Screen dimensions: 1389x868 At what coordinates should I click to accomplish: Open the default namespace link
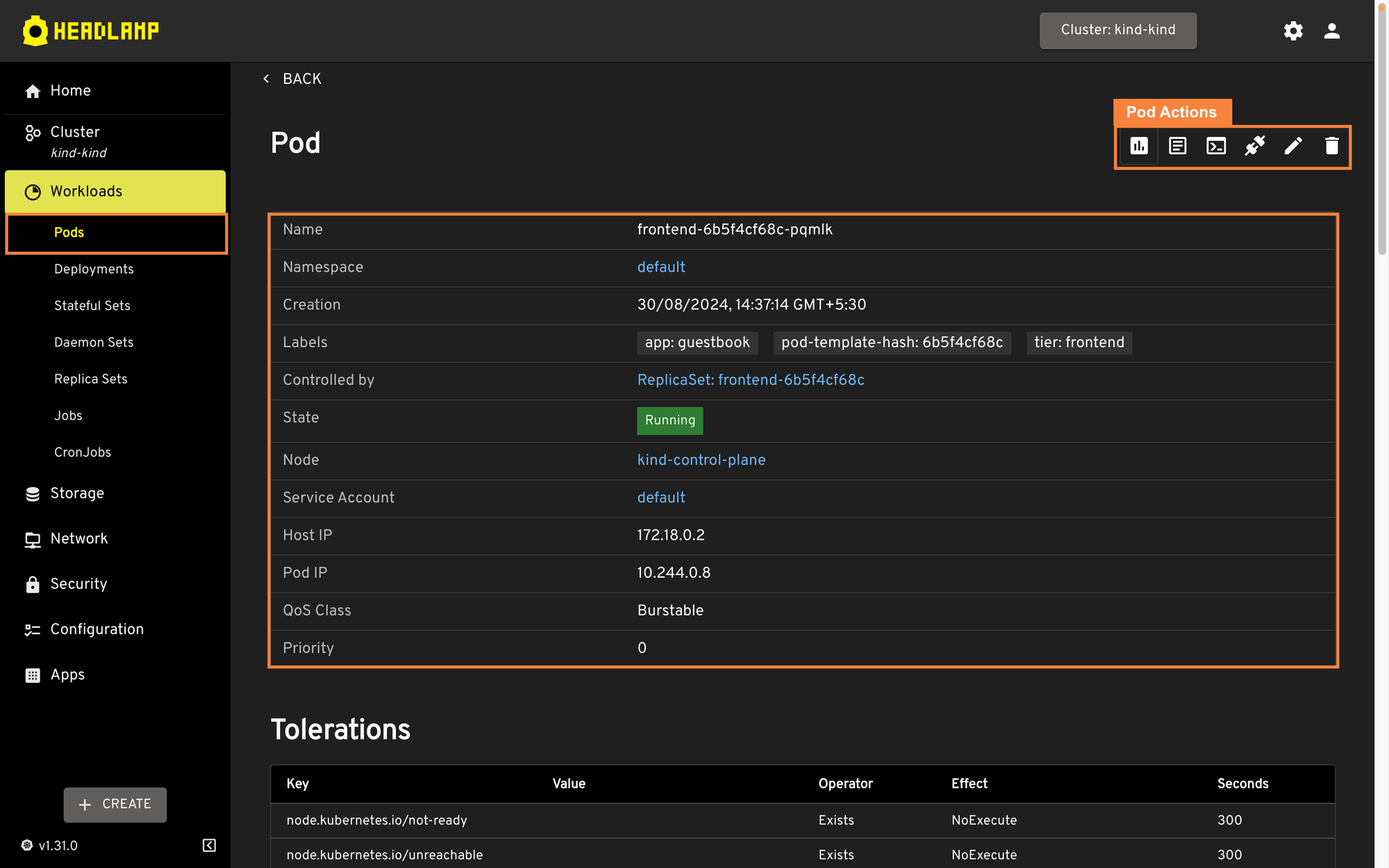coord(661,267)
